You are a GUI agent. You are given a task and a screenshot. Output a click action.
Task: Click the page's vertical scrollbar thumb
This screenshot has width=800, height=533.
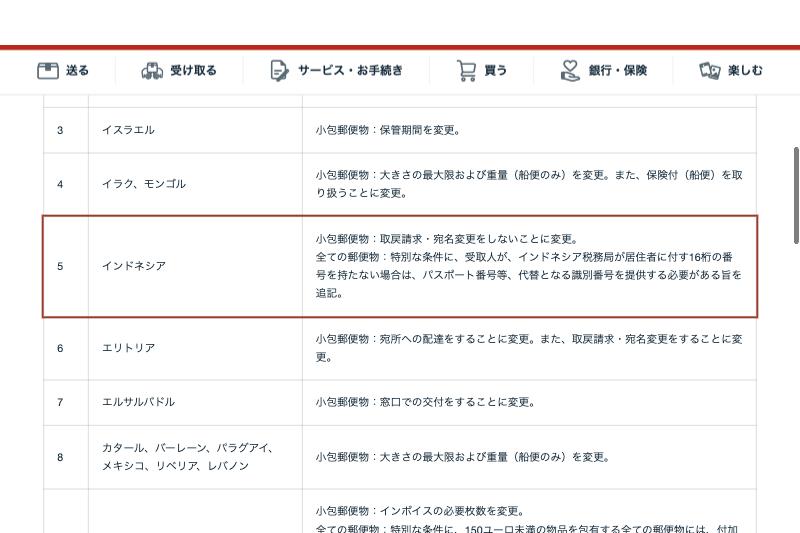[x=796, y=195]
